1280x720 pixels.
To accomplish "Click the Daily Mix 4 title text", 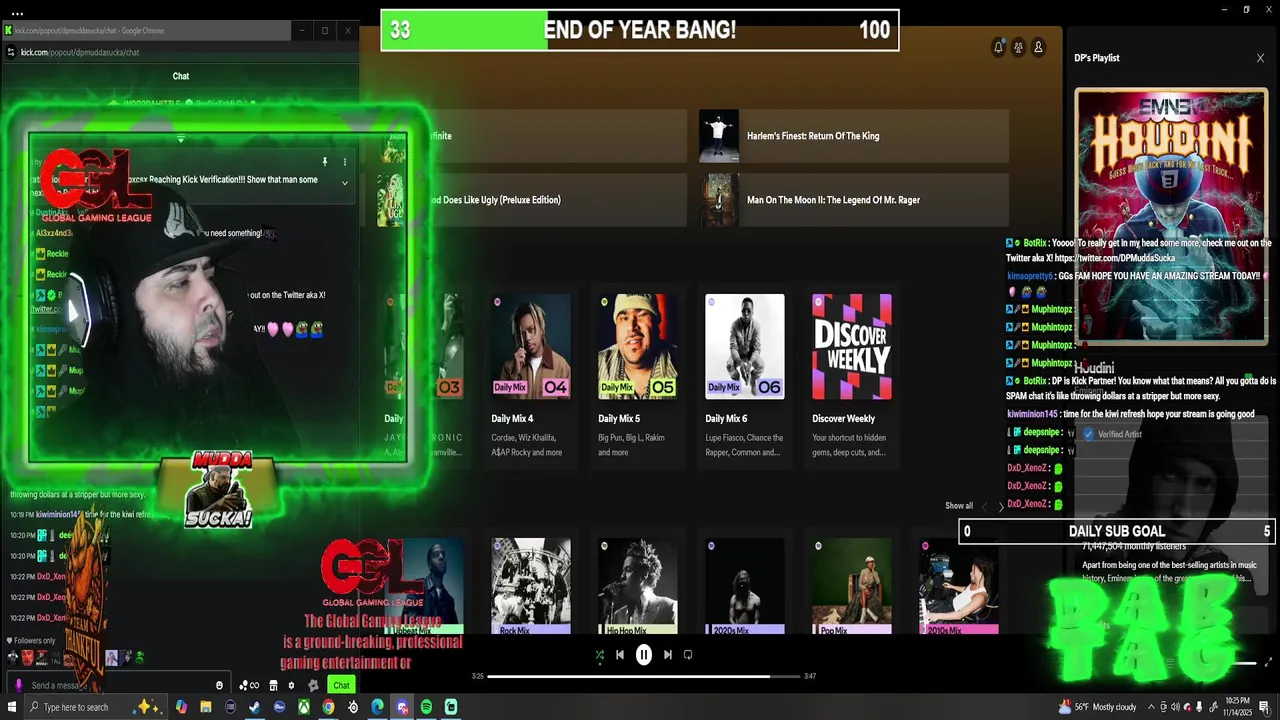I will (x=512, y=419).
